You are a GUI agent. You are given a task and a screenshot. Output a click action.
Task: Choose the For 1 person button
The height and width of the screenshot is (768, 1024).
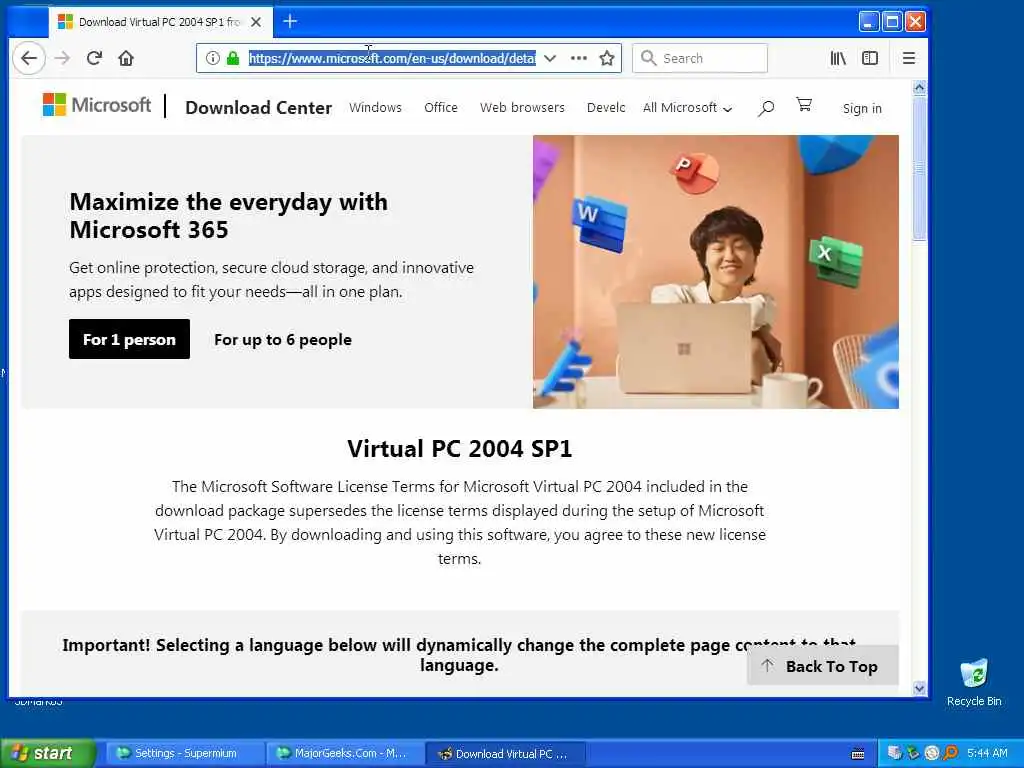pyautogui.click(x=129, y=339)
